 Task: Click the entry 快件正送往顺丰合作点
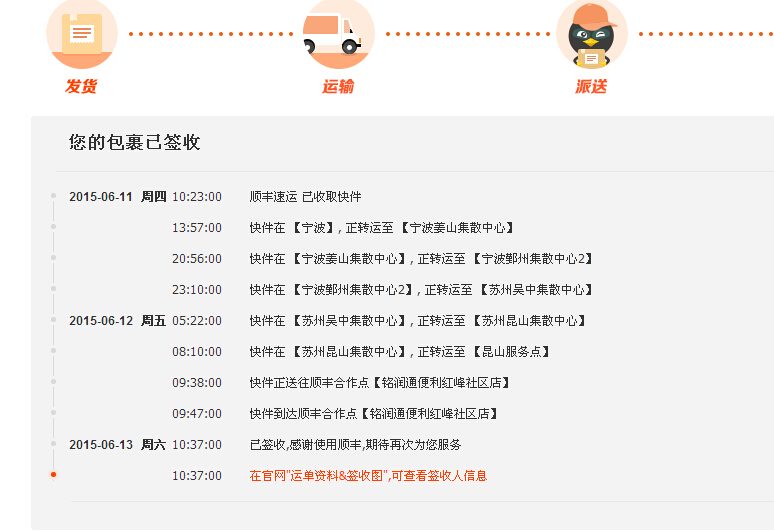coord(380,383)
